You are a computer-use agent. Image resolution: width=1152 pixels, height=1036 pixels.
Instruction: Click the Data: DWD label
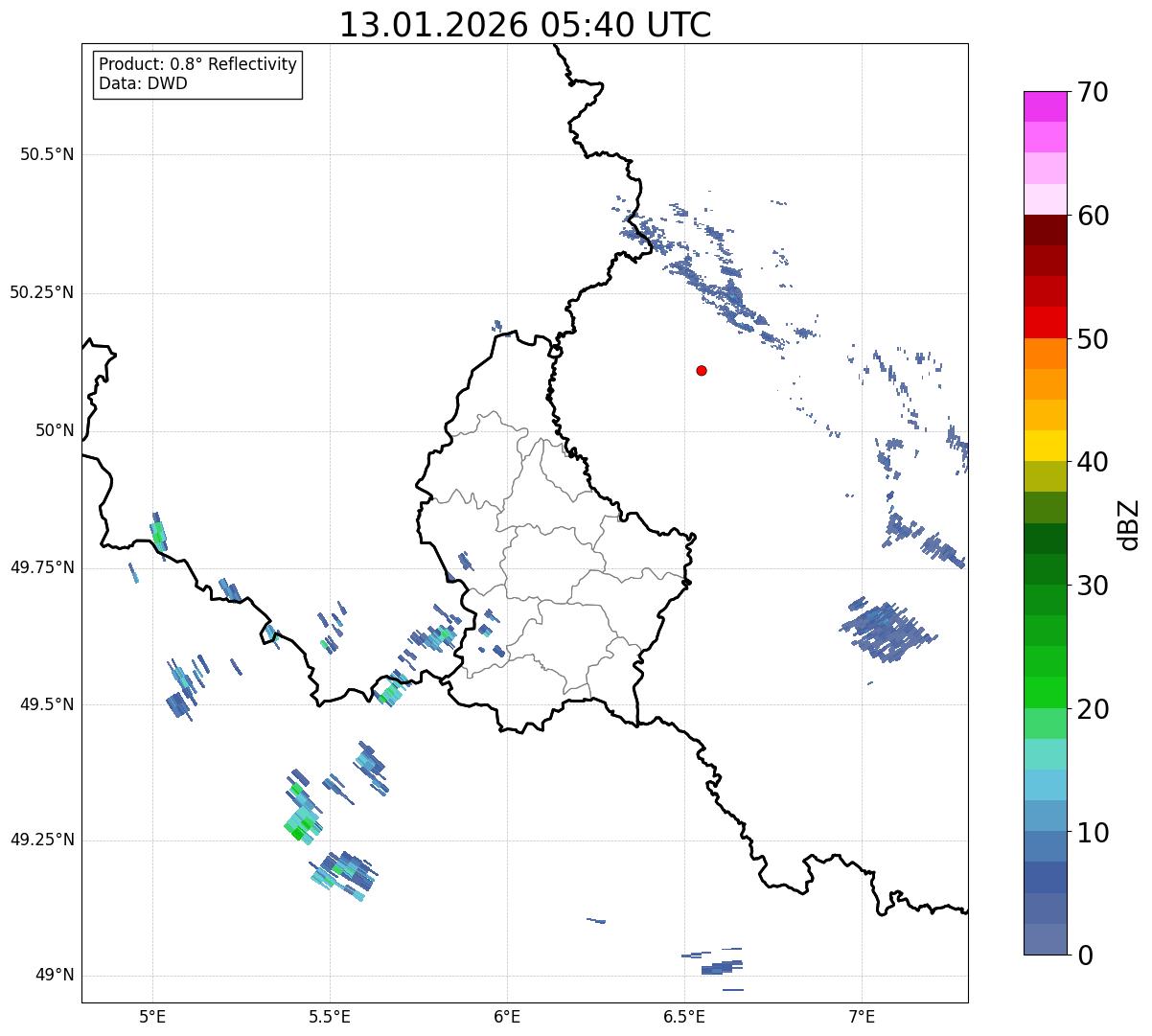point(143,83)
